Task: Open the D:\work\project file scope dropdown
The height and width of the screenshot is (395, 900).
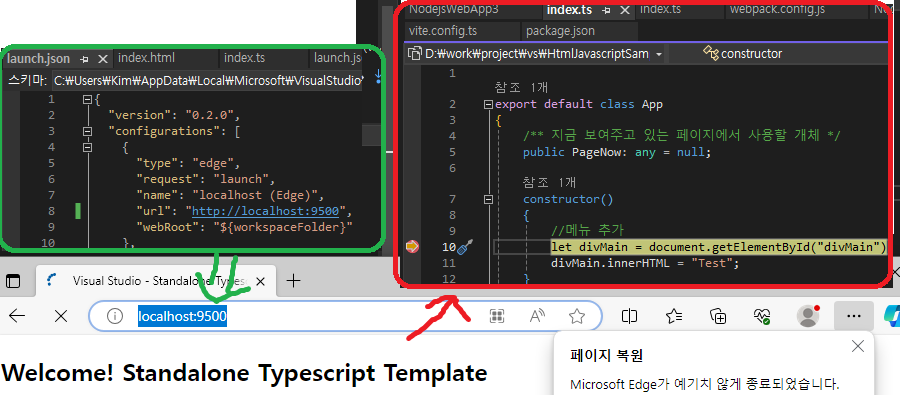Action: click(658, 54)
